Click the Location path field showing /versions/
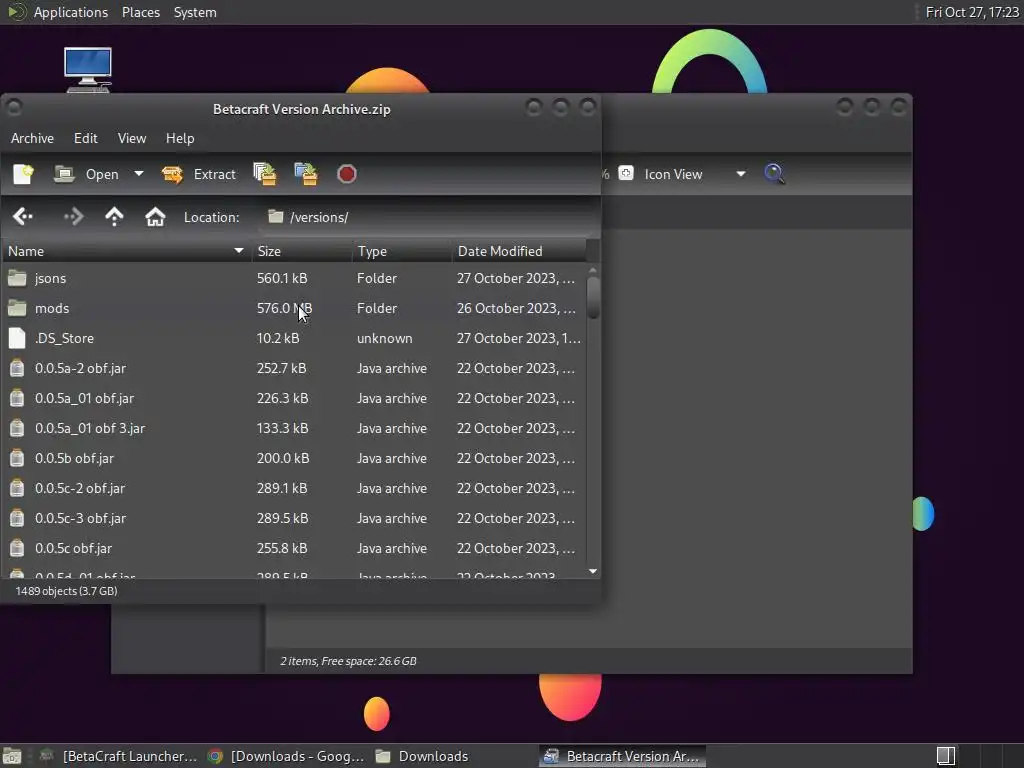The image size is (1024, 768). pyautogui.click(x=428, y=217)
